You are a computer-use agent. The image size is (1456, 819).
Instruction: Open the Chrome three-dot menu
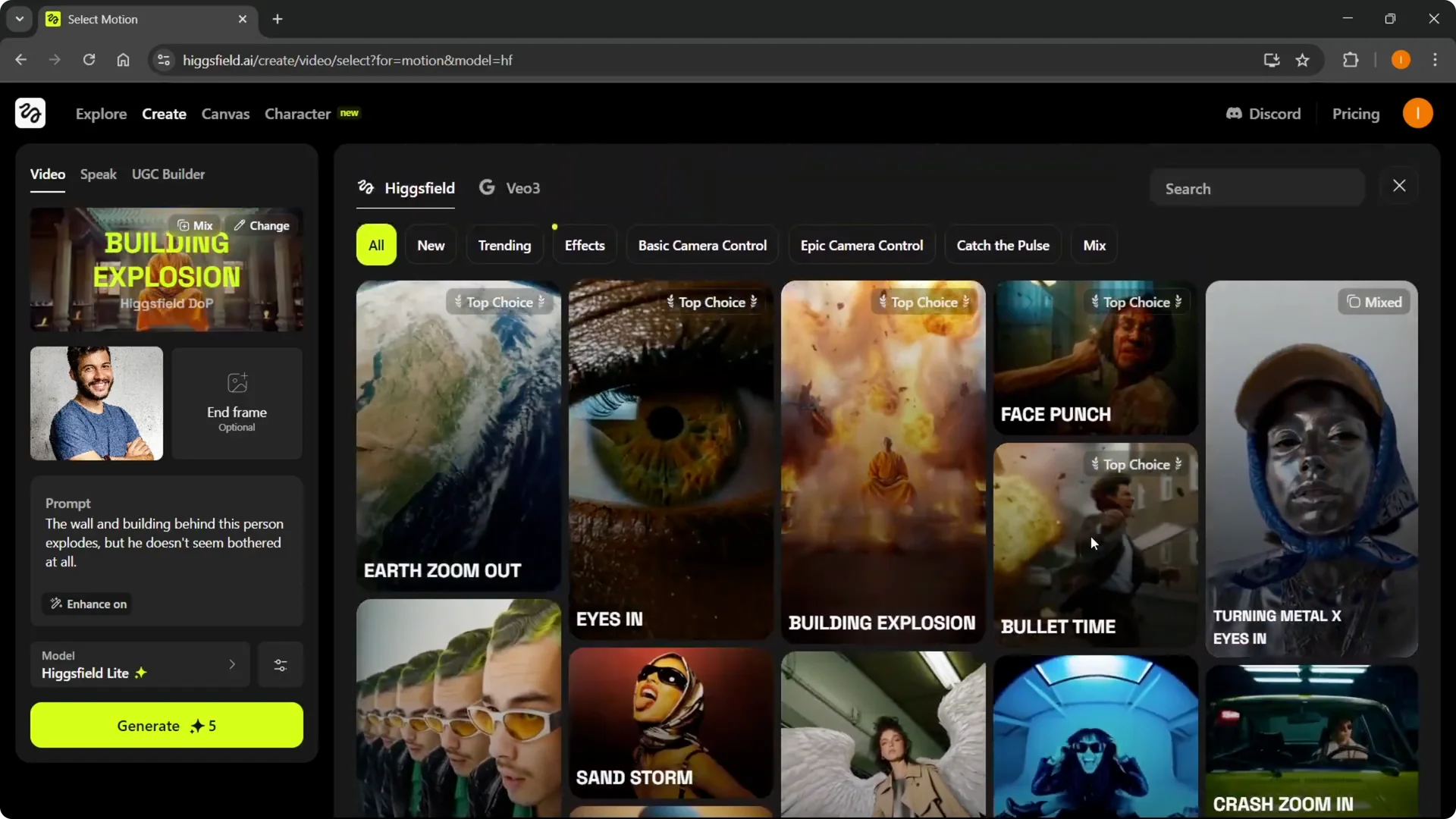tap(1435, 60)
